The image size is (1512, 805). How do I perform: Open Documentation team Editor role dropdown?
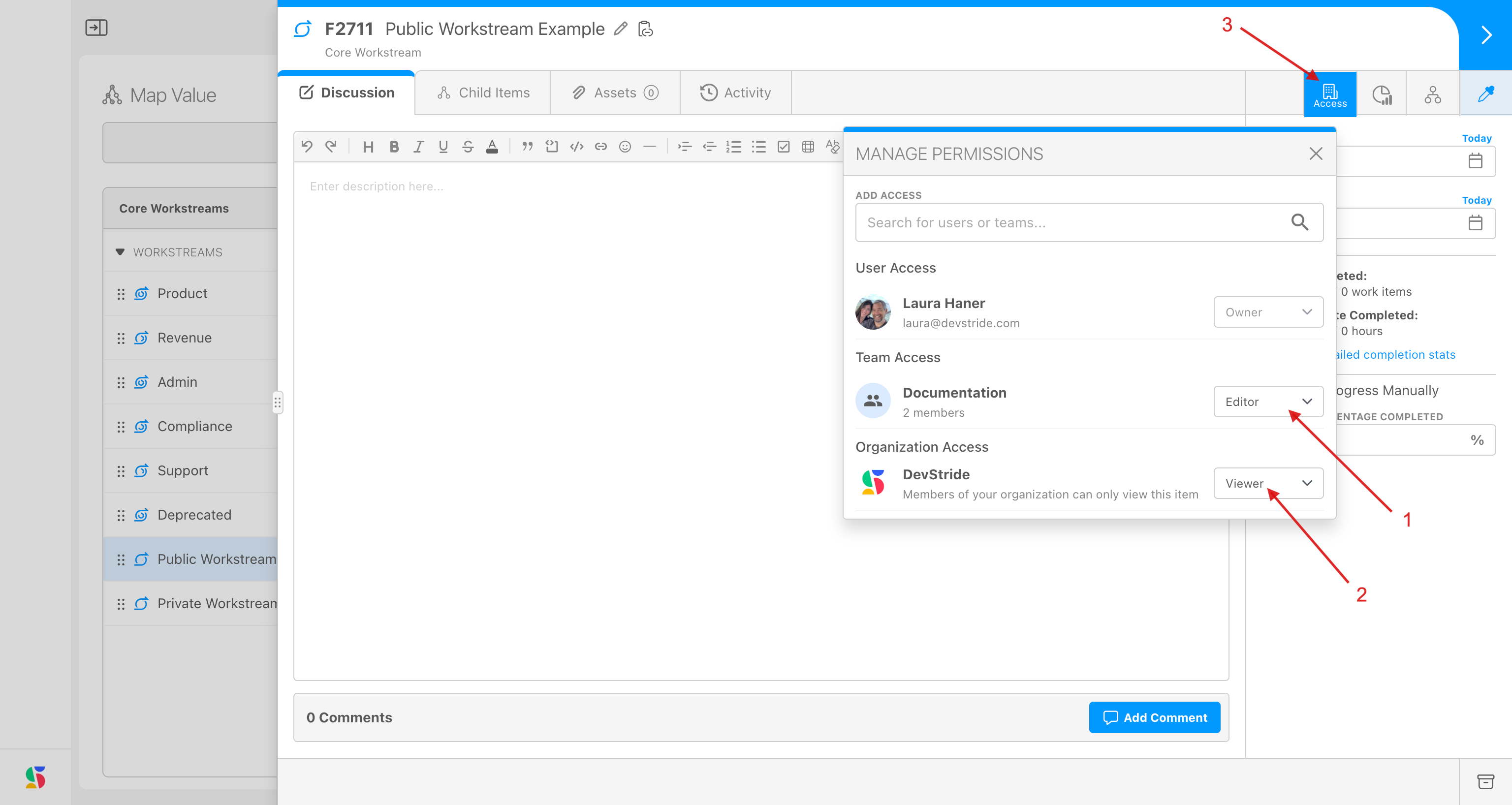1268,402
